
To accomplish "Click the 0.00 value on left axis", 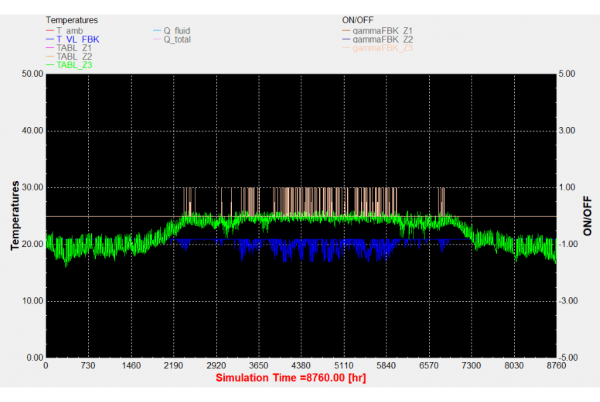I will point(33,357).
